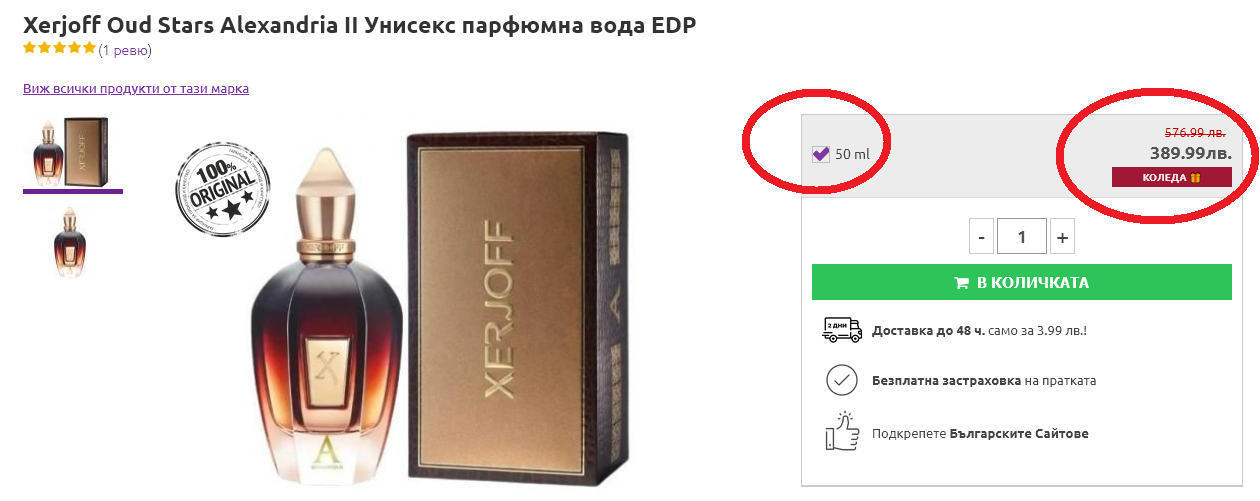Viewport: 1260px width, 501px height.
Task: Select the bottle-only thumbnail
Action: 72,241
